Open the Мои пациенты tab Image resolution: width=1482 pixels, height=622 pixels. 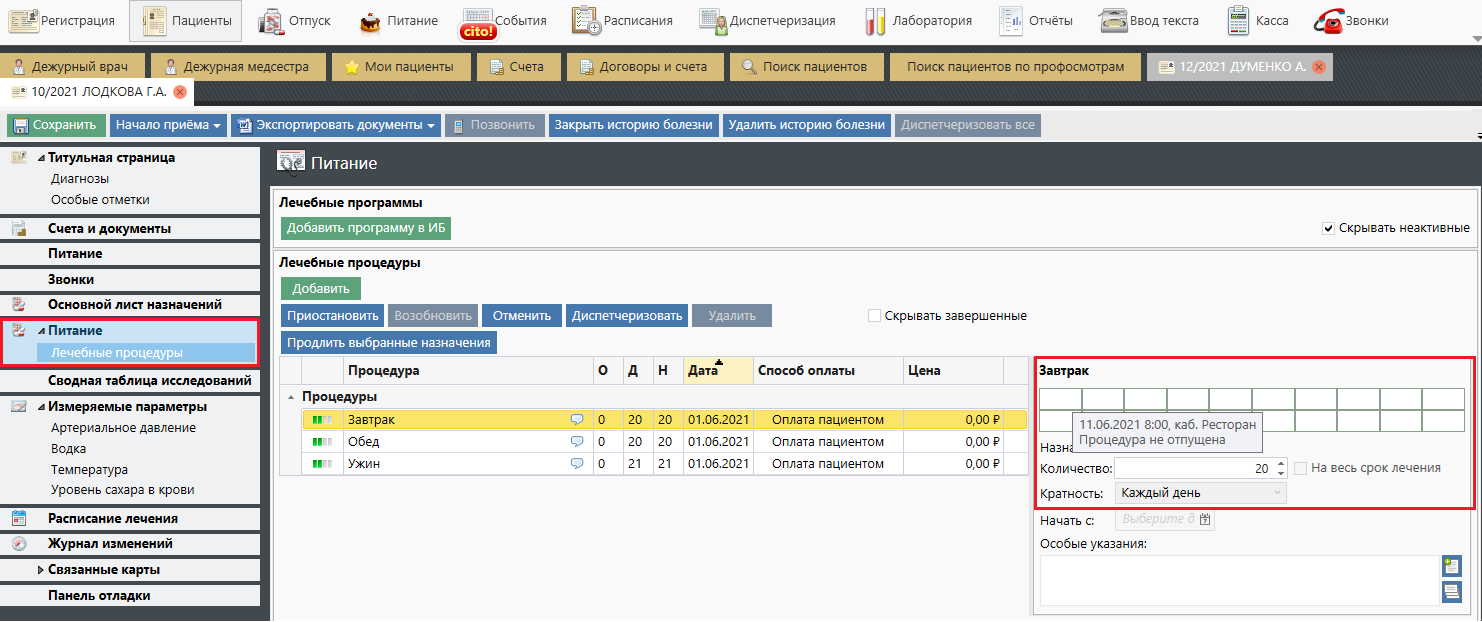tap(399, 67)
